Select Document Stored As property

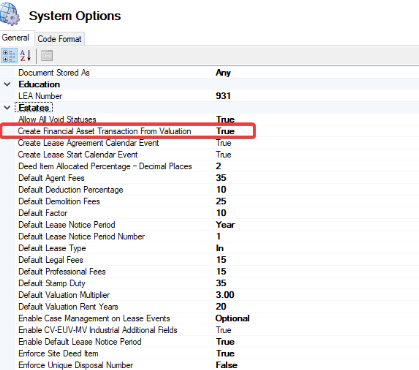coord(54,73)
